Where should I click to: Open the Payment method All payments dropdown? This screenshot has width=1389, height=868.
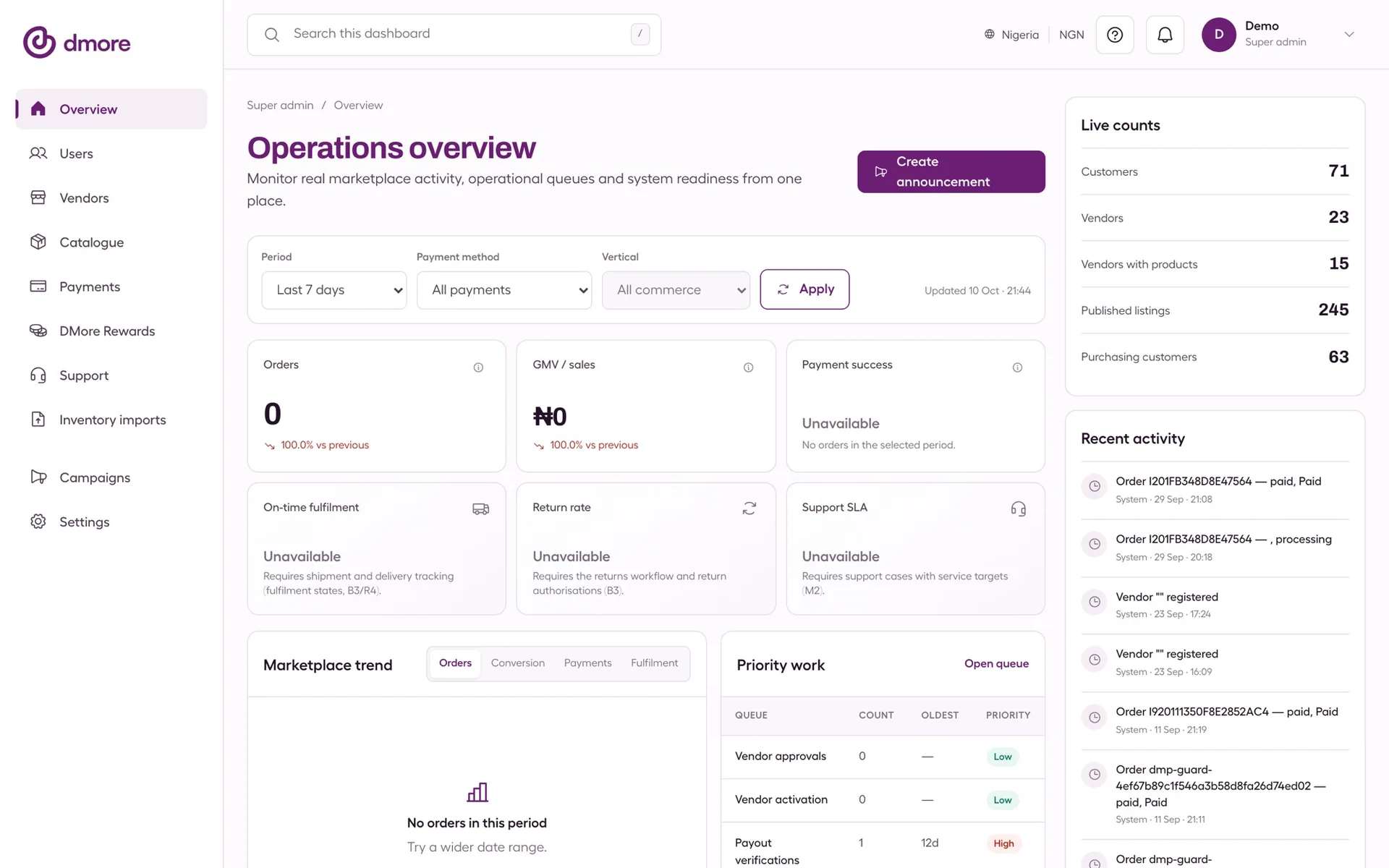click(504, 290)
